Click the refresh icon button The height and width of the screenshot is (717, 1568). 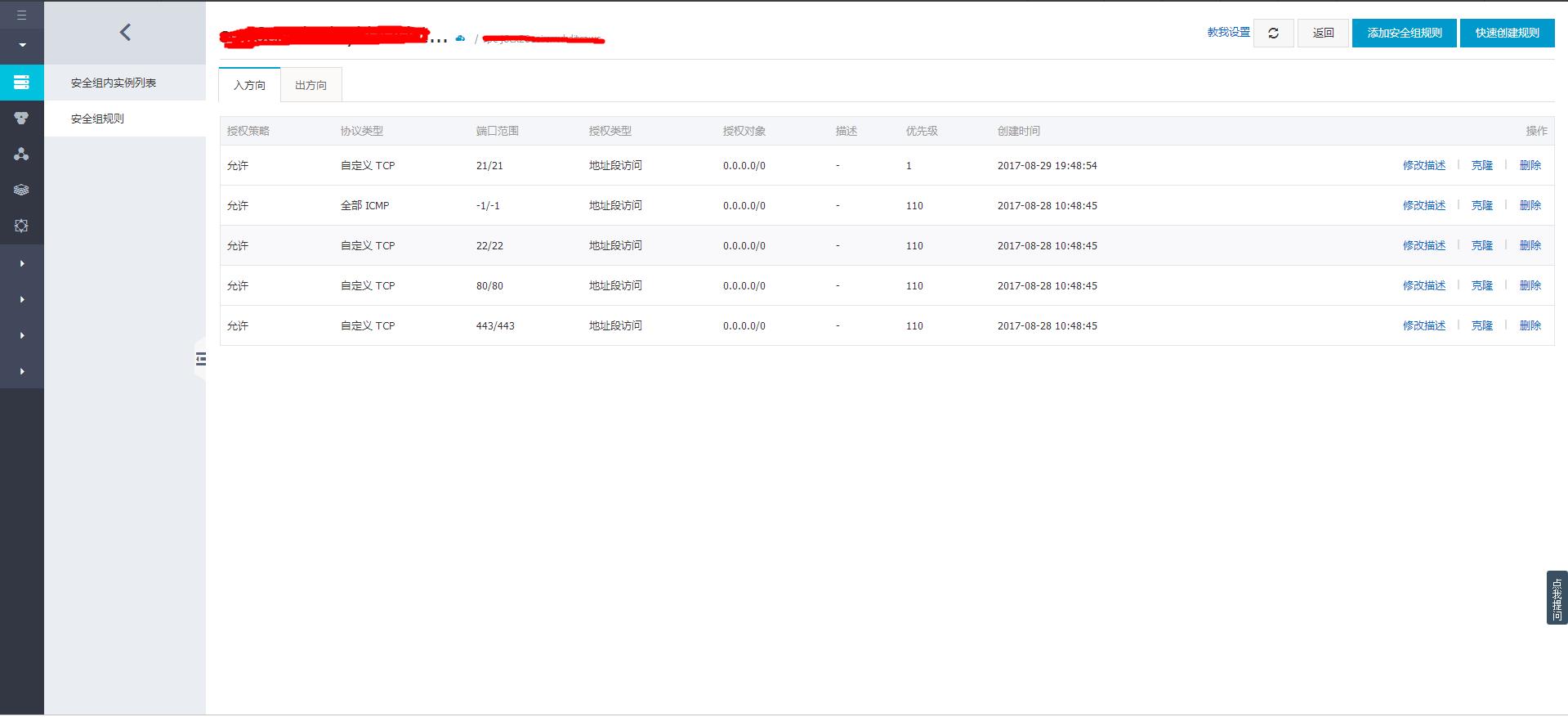tap(1273, 33)
